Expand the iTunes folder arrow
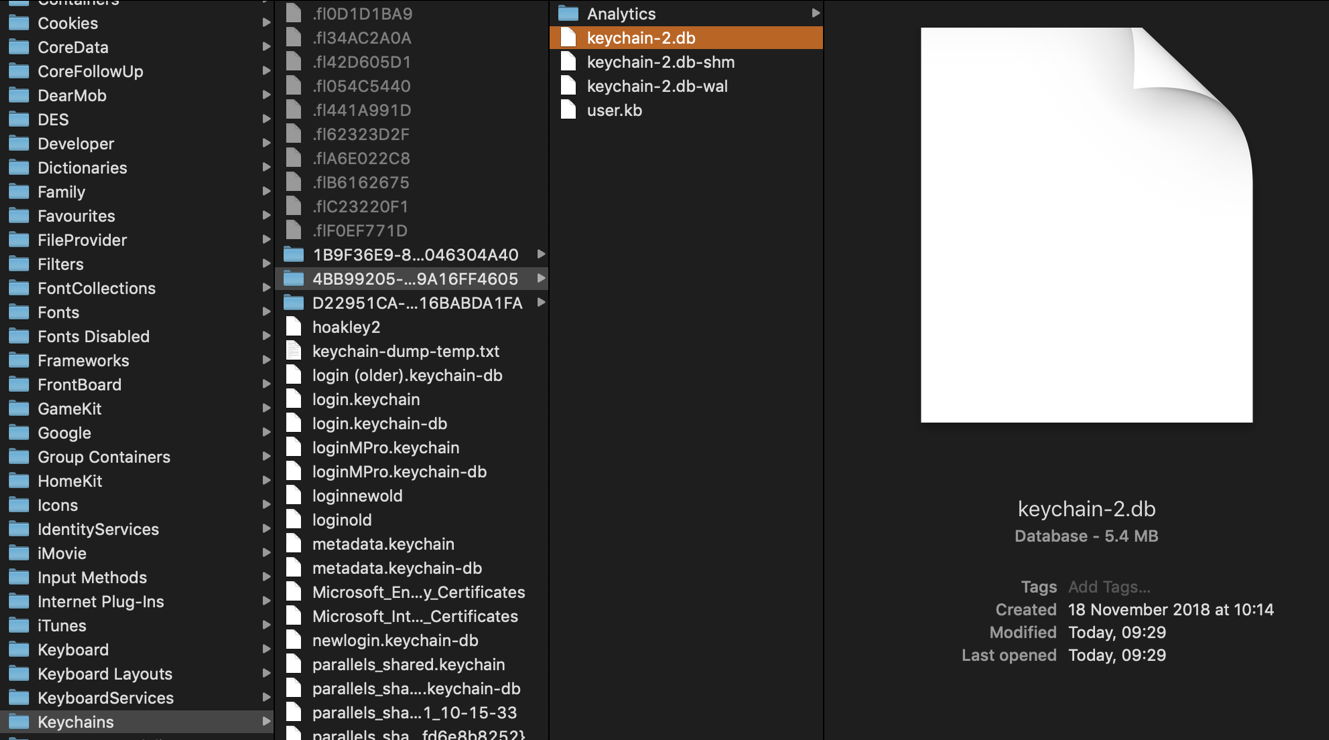Screen dimensions: 1329x740 (266, 625)
